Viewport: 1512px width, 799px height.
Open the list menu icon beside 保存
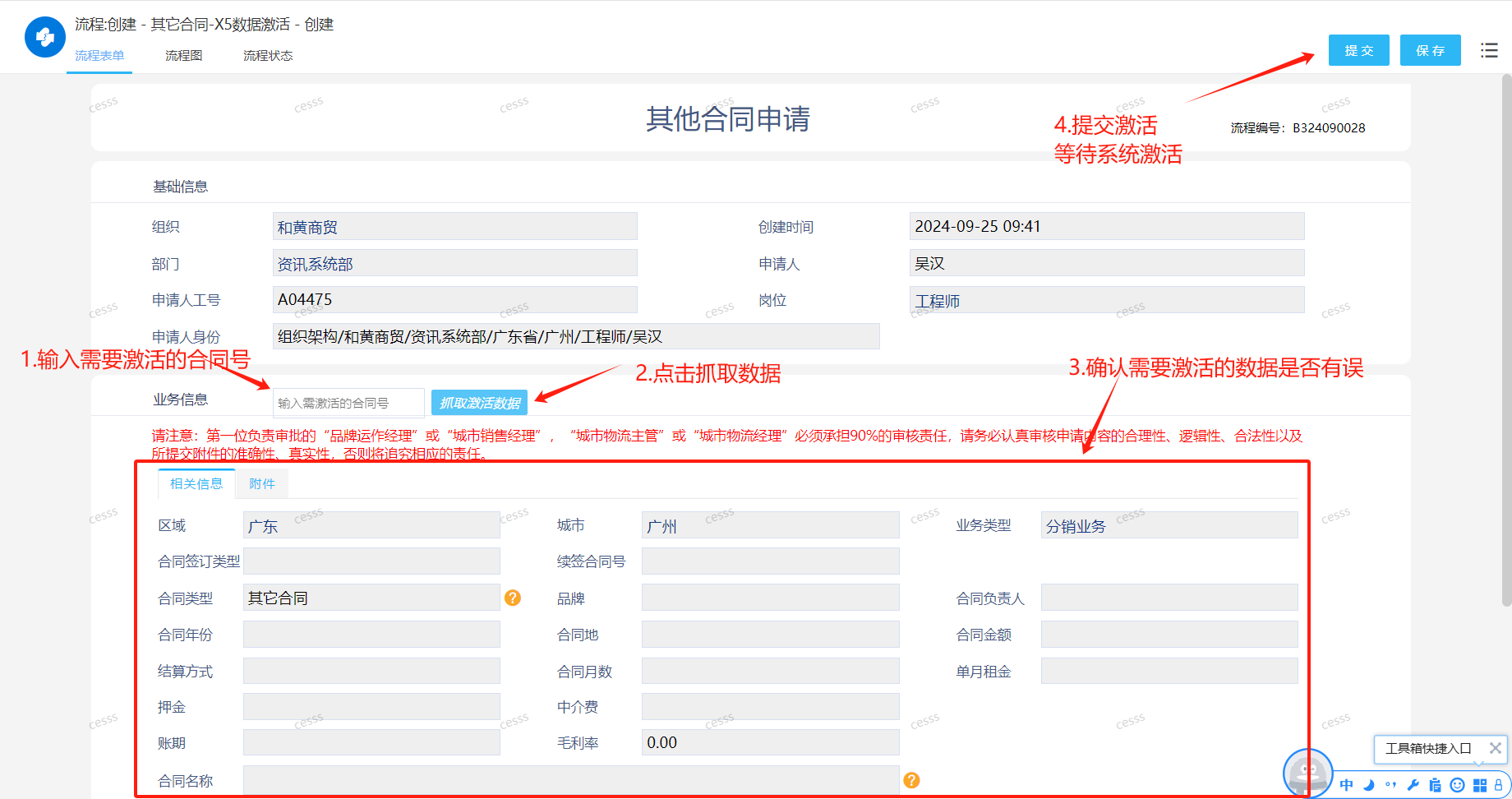click(x=1489, y=50)
